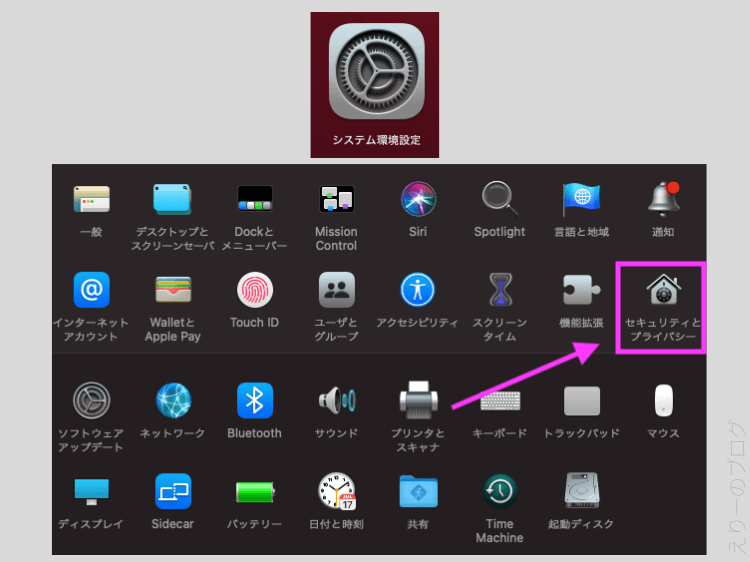The image size is (750, 562).
Task: Open the システム環境設定 app icon
Action: pyautogui.click(x=376, y=72)
